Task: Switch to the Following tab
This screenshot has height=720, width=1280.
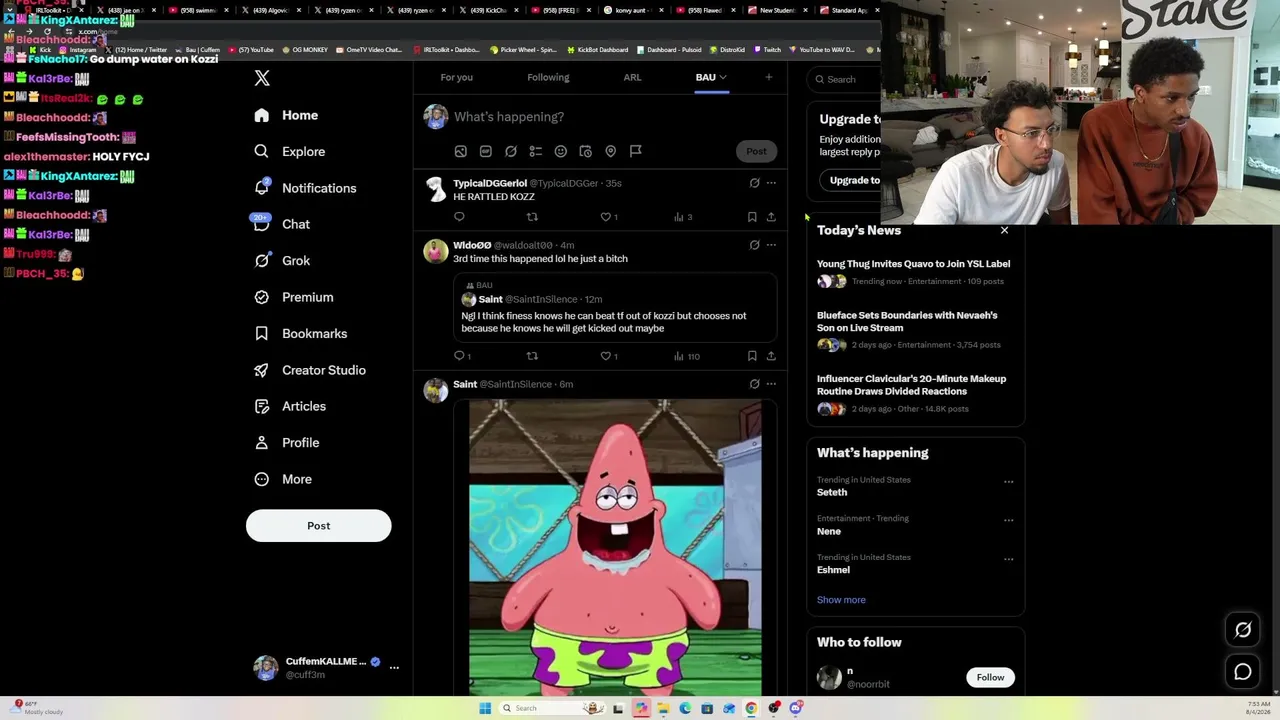Action: [548, 77]
